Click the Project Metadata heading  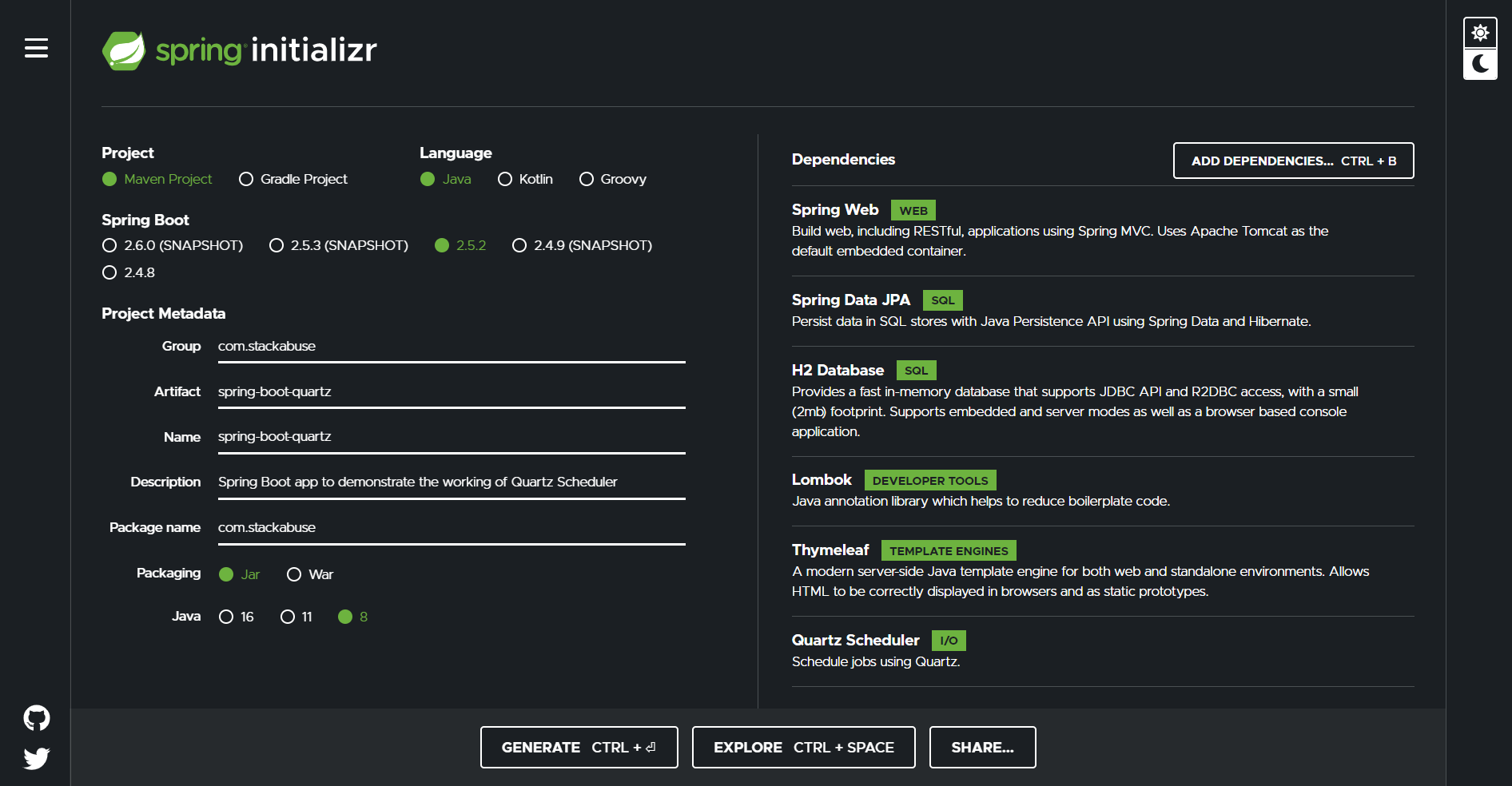coord(164,314)
